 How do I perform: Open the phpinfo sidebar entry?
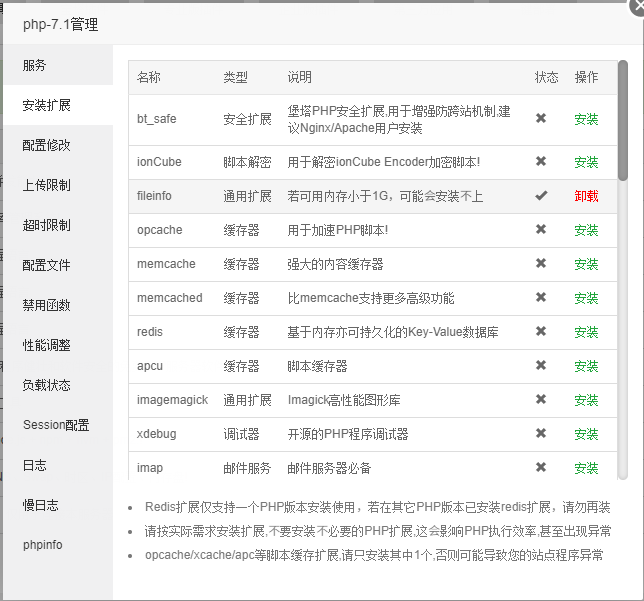pyautogui.click(x=43, y=545)
